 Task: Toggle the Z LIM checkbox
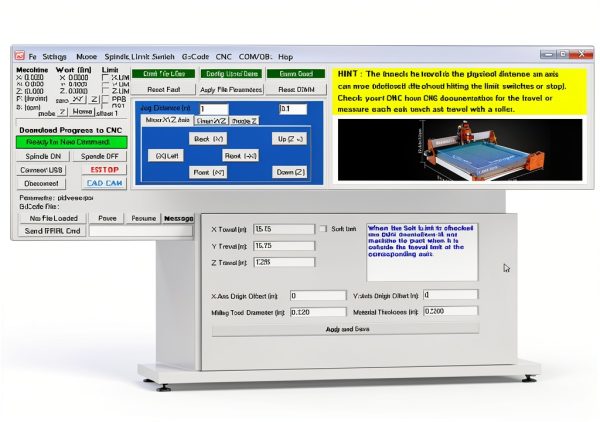[105, 91]
